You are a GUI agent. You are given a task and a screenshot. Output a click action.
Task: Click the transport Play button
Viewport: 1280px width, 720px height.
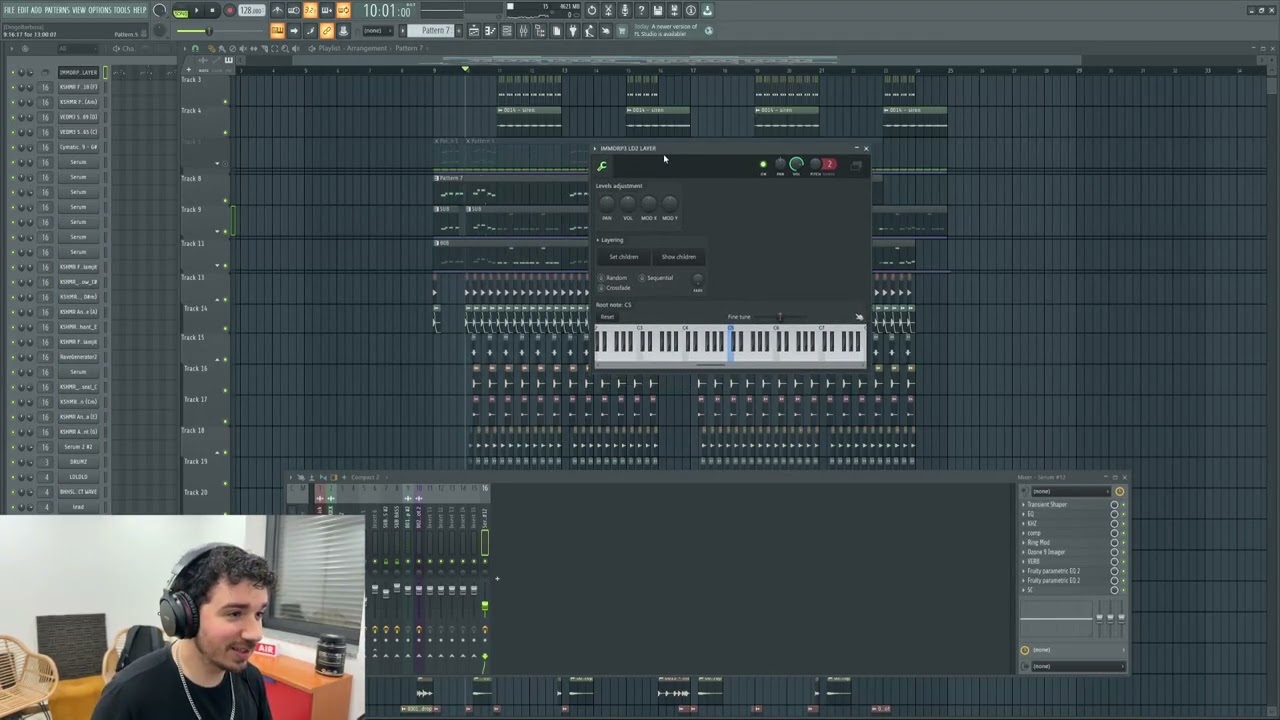[x=196, y=11]
